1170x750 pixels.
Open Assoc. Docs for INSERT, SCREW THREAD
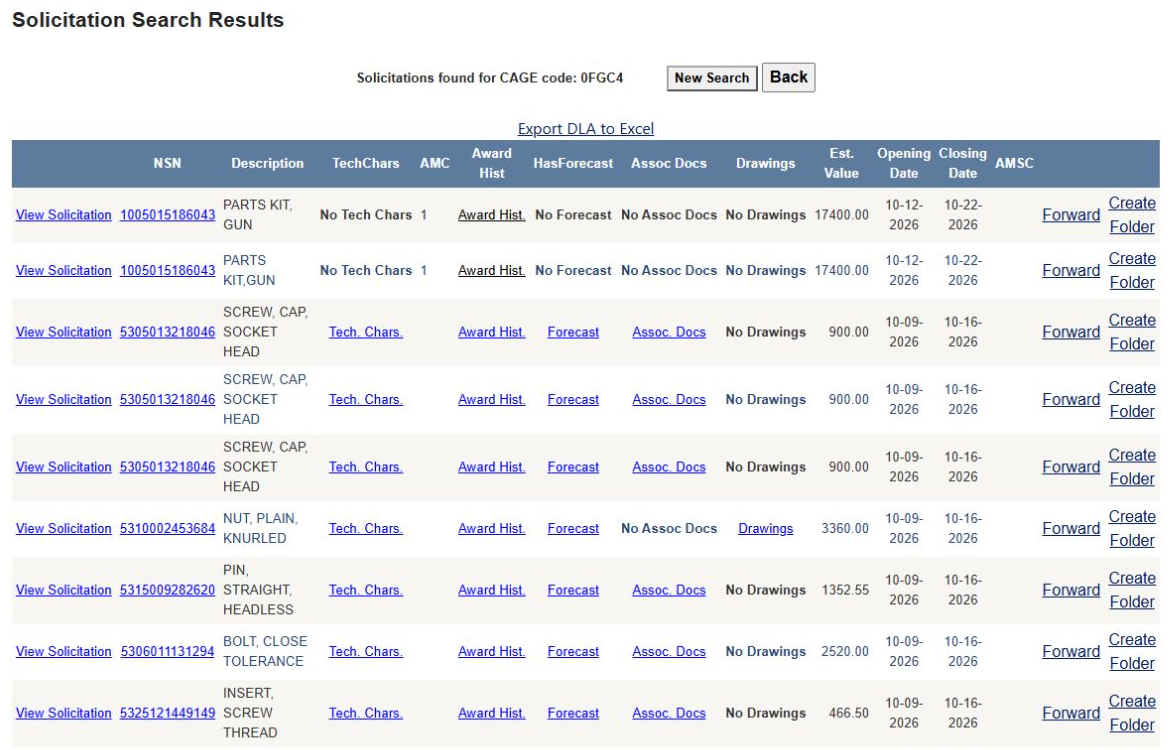(669, 713)
